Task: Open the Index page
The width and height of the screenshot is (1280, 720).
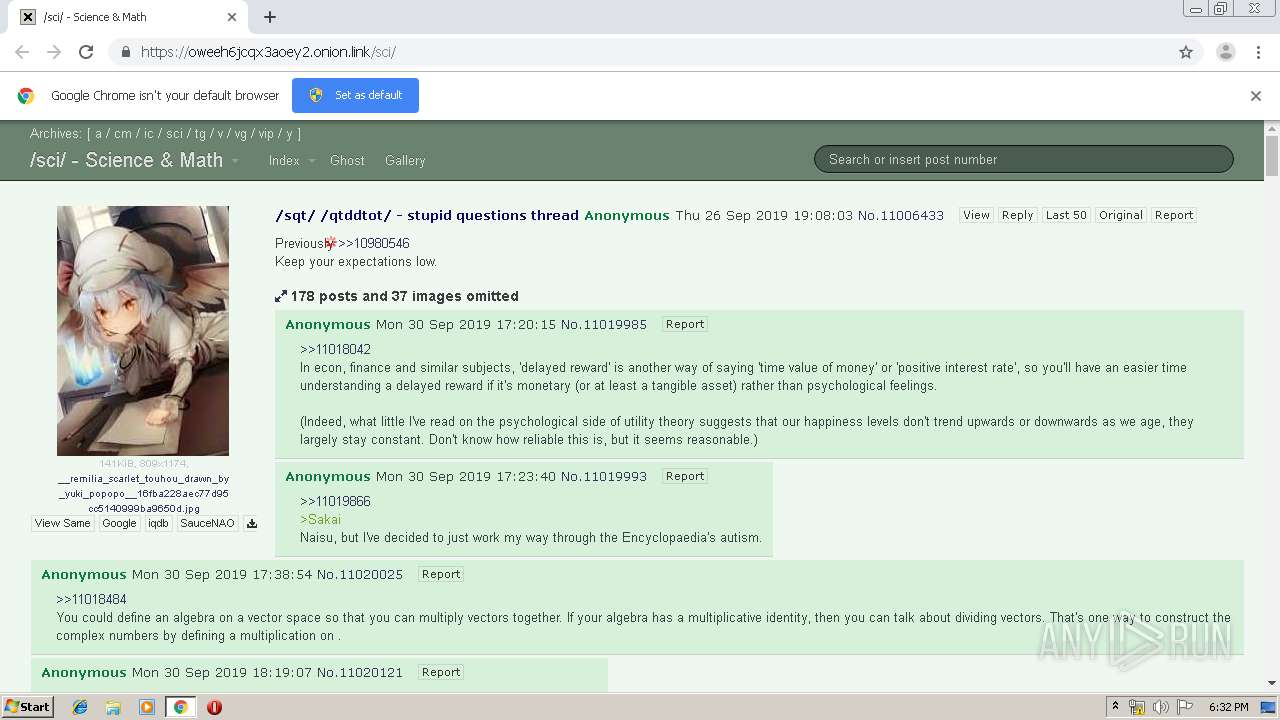Action: click(x=284, y=160)
